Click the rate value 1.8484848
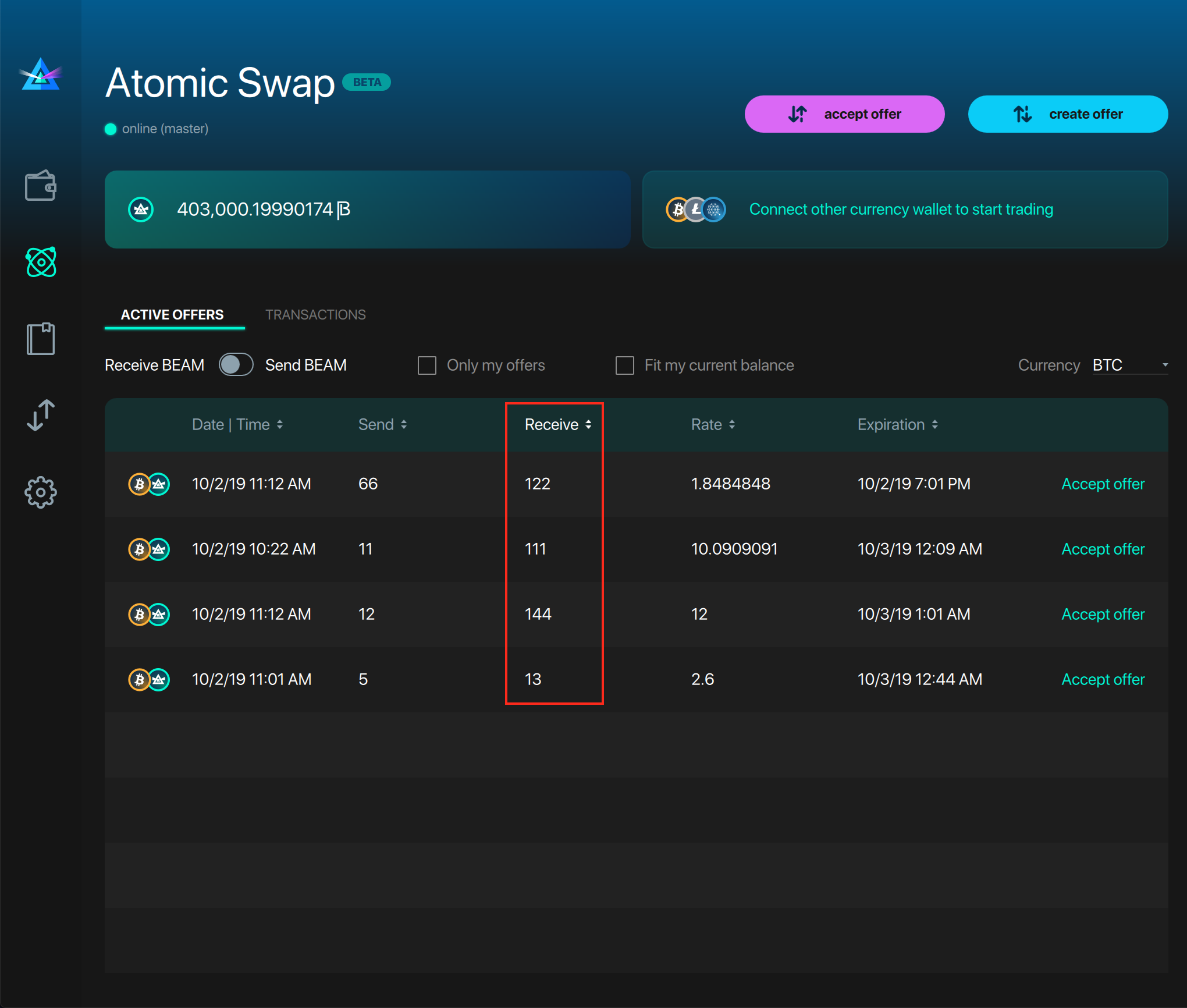 pyautogui.click(x=731, y=484)
